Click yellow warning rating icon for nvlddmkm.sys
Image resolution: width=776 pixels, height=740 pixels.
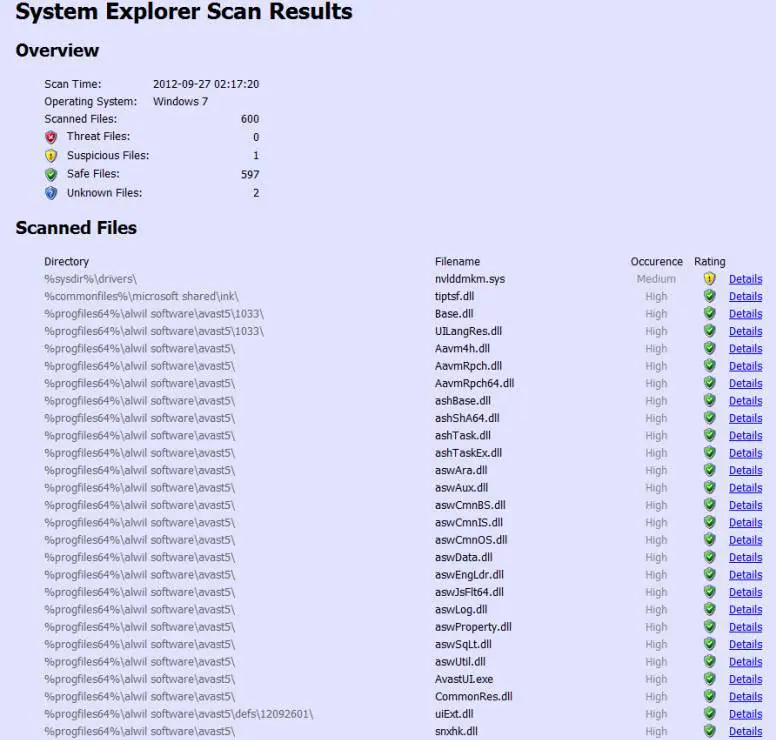[709, 279]
